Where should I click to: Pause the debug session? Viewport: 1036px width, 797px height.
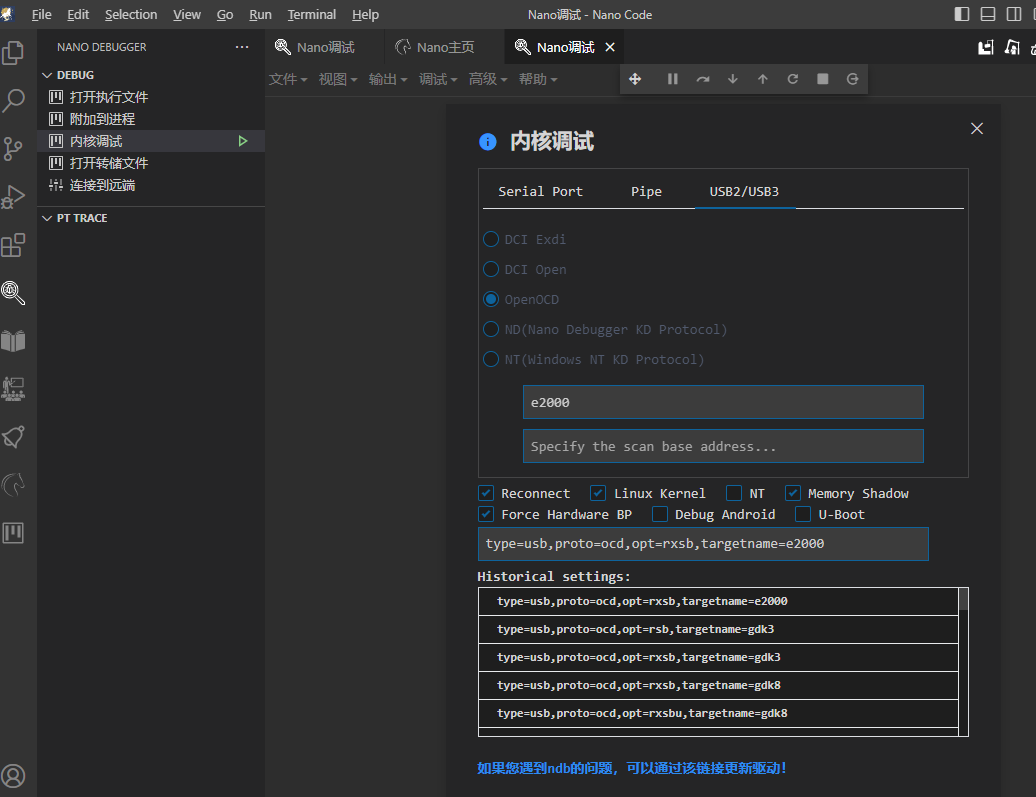click(x=673, y=79)
